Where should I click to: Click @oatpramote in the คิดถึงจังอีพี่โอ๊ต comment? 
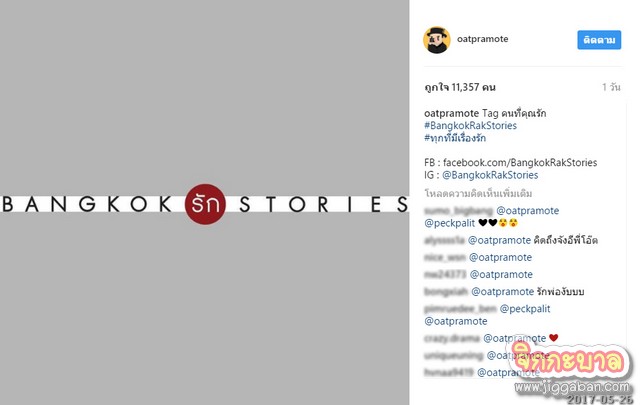coord(499,240)
